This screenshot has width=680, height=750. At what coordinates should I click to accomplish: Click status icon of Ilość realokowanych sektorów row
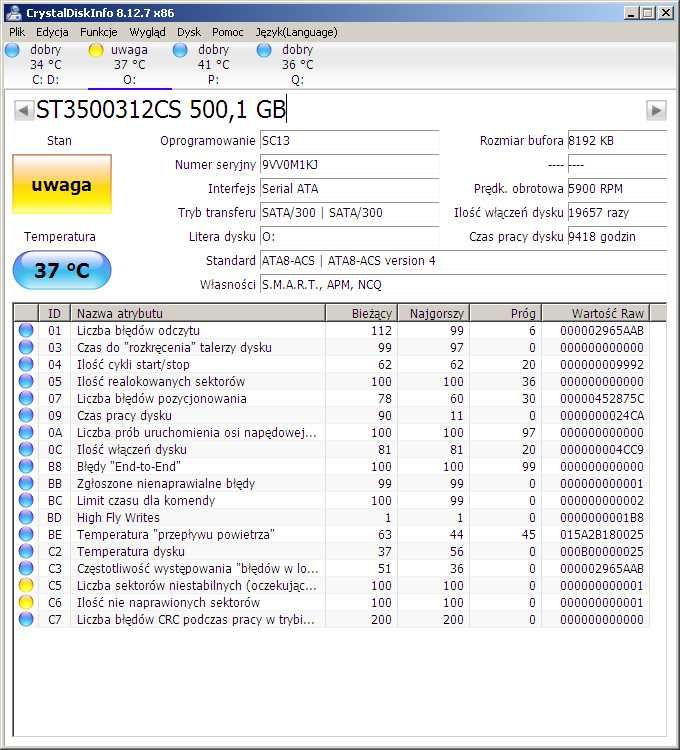pos(26,381)
